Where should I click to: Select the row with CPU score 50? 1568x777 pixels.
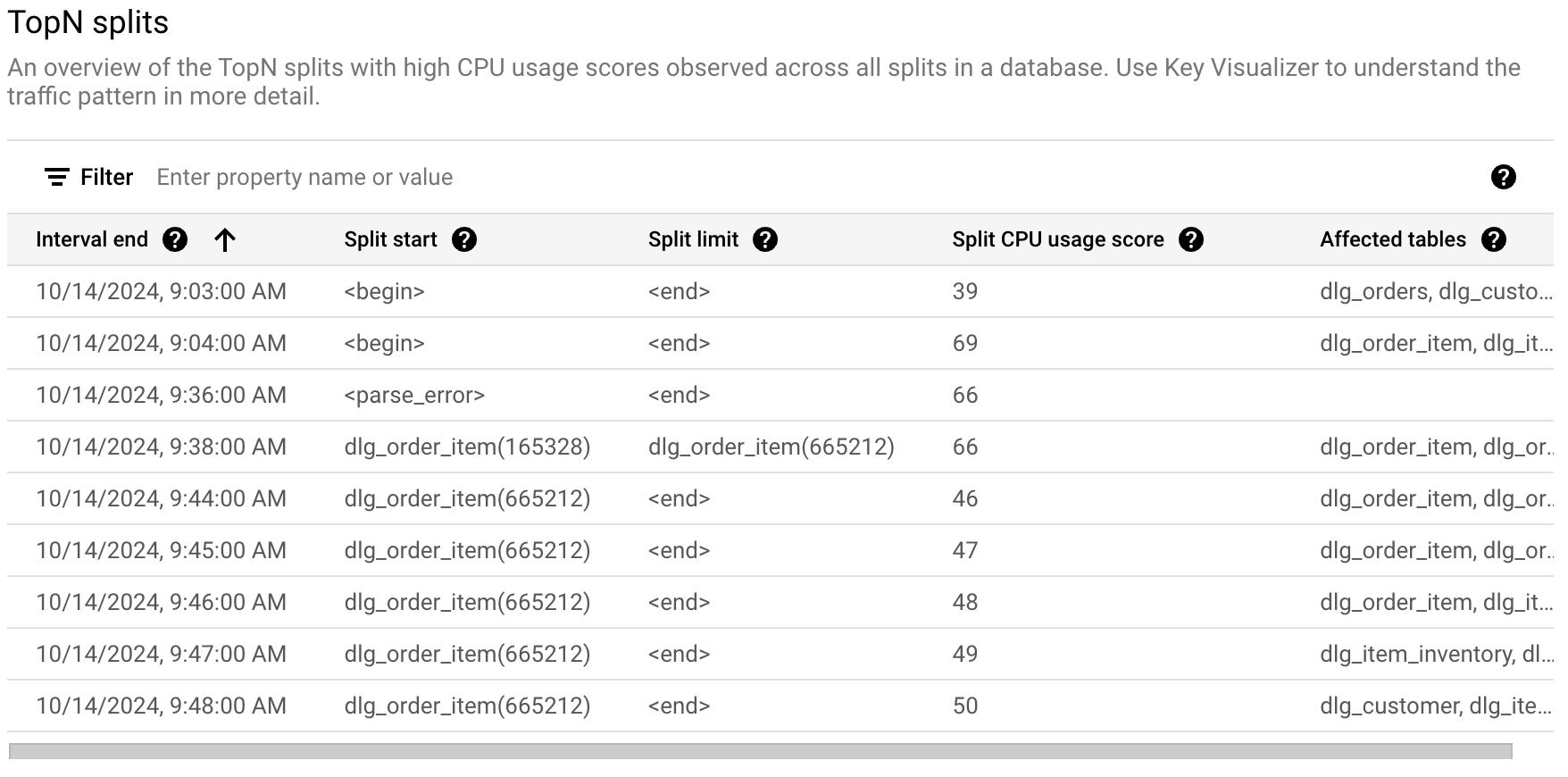964,706
